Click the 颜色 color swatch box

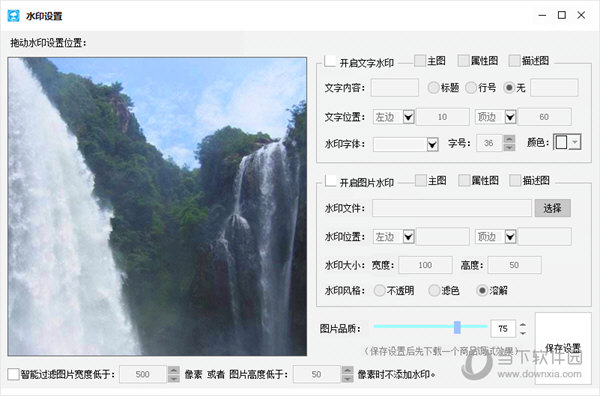click(561, 142)
